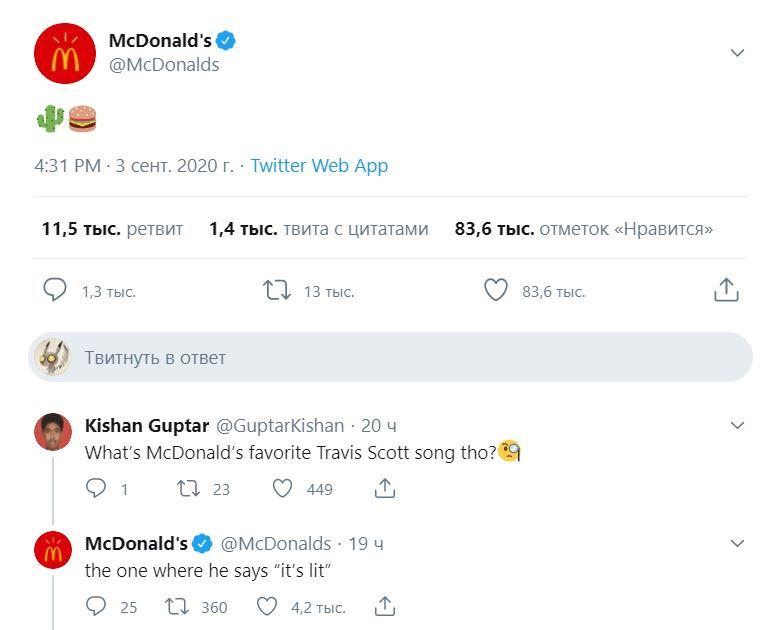Like McDonald's "it's lit" reply

(x=267, y=606)
